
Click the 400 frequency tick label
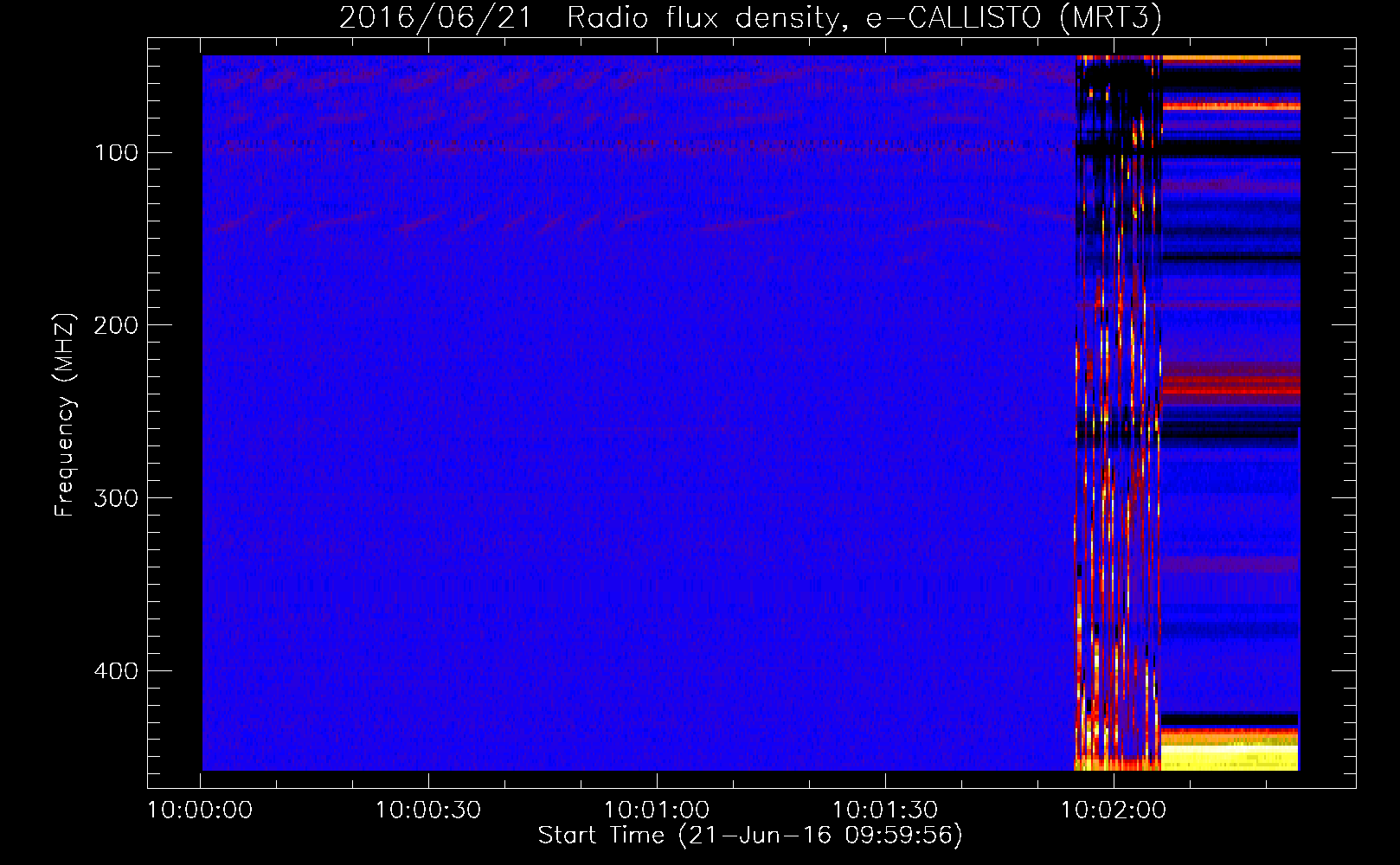(x=116, y=672)
